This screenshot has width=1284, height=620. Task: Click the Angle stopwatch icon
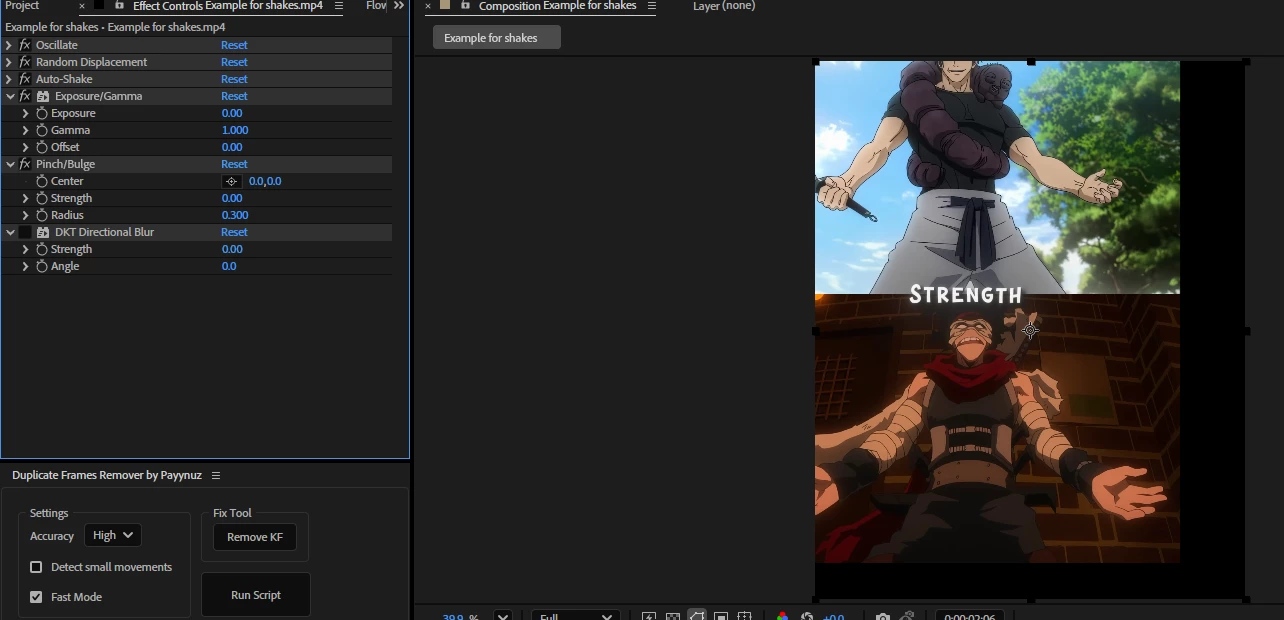pyautogui.click(x=42, y=266)
